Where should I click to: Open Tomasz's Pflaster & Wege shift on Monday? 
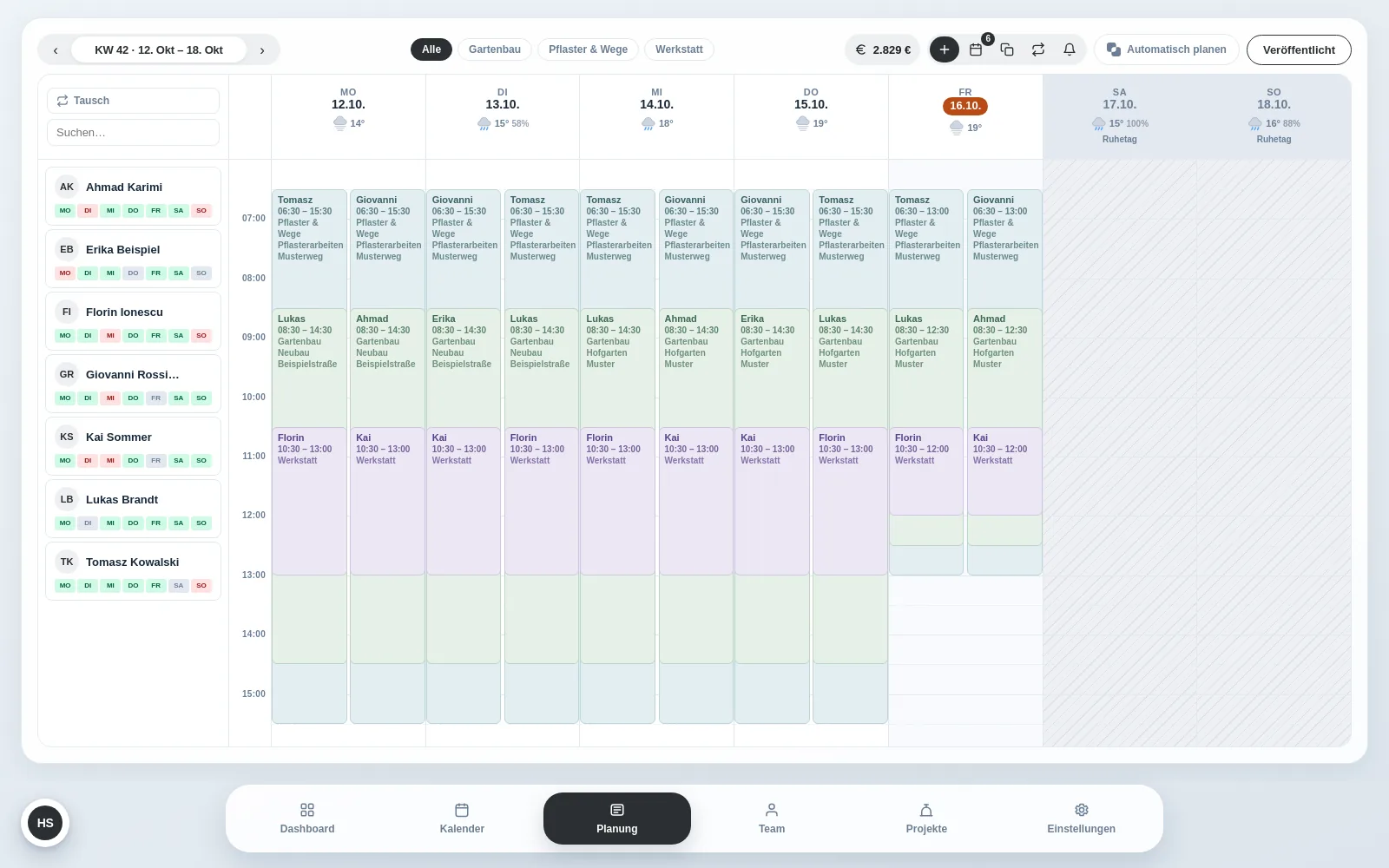[309, 248]
